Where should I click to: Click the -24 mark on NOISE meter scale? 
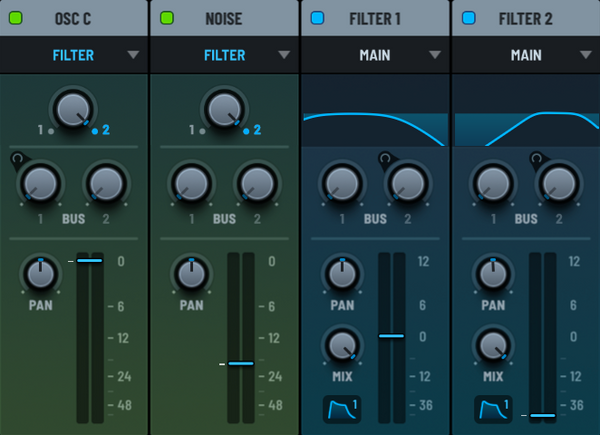pyautogui.click(x=272, y=376)
